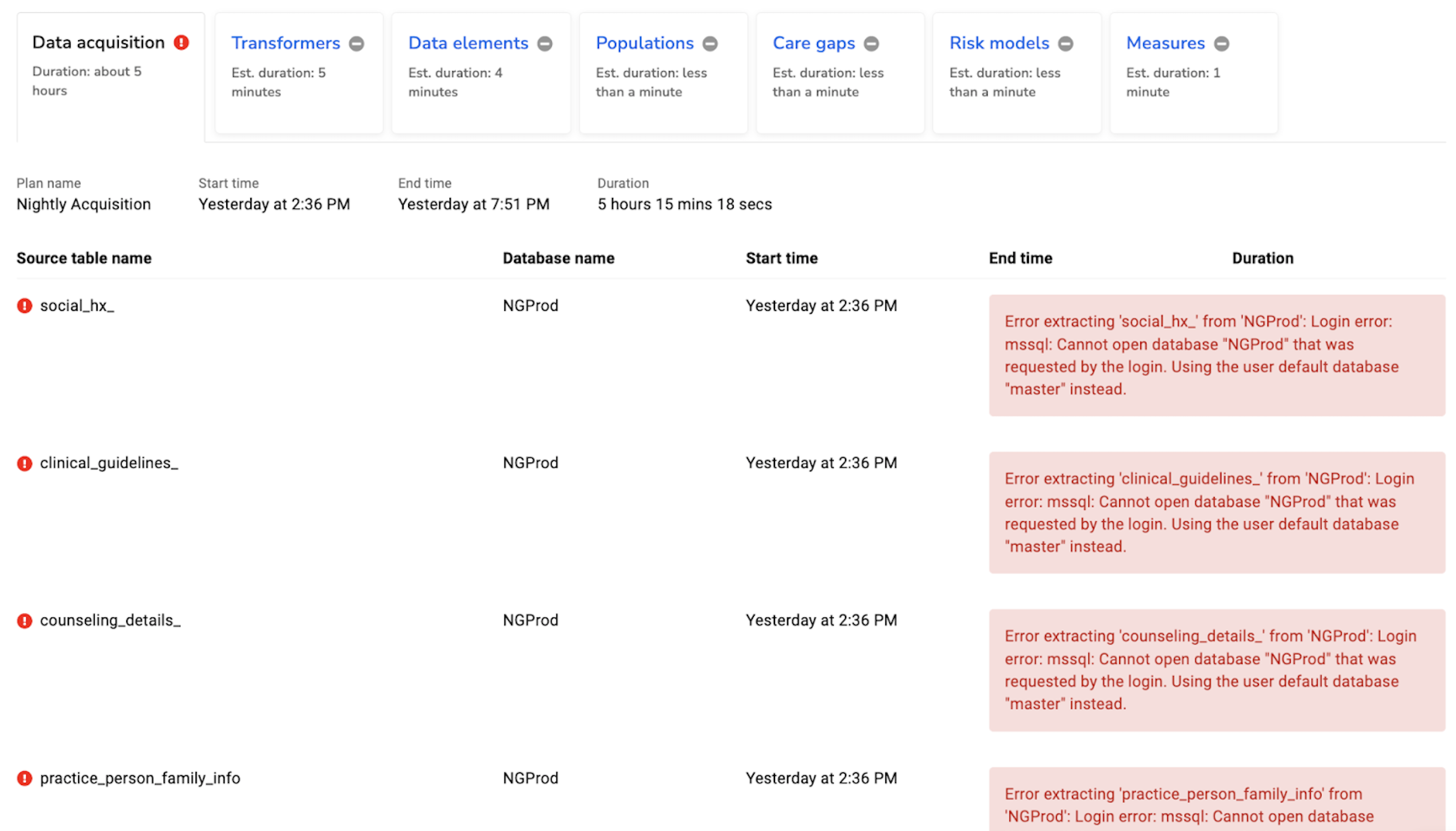1456x831 pixels.
Task: Click the gray status icon beside Data elements
Action: pos(545,44)
